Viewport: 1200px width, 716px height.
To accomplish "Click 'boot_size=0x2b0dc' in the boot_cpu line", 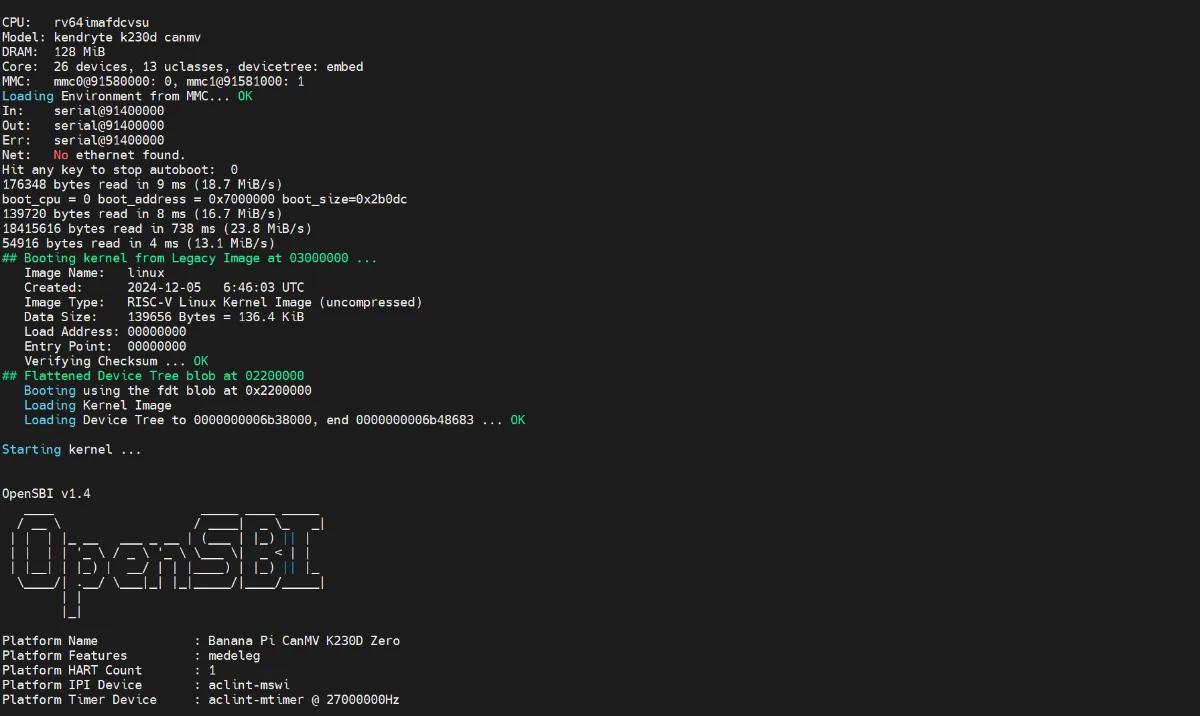I will (x=344, y=199).
